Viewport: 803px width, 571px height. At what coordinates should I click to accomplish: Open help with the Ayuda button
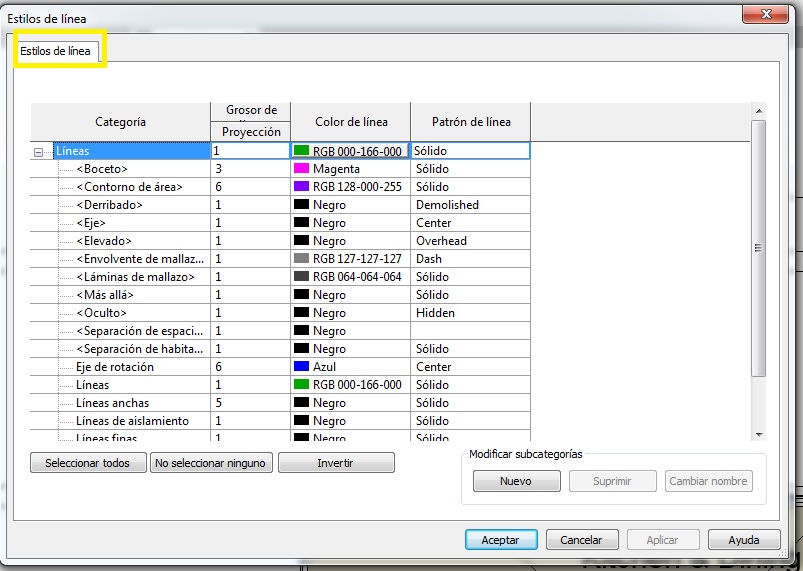[x=743, y=540]
